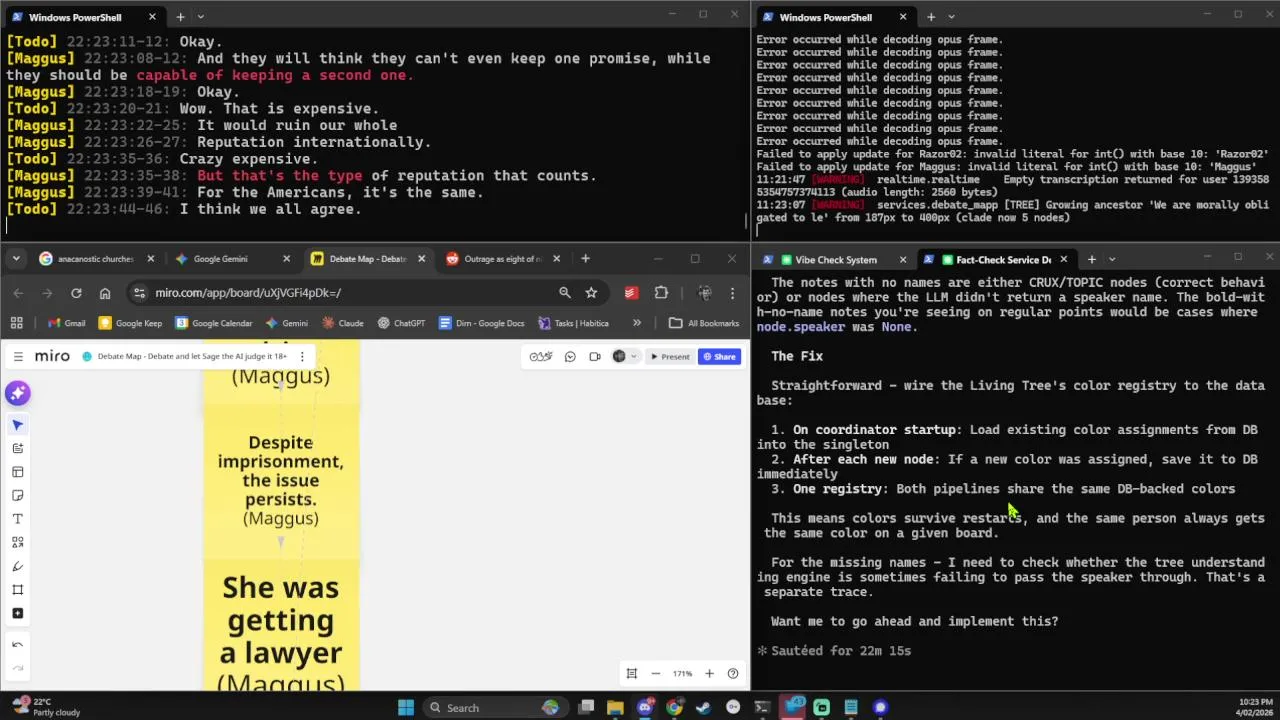Open Chrome apps grid shortcut
Image resolution: width=1280 pixels, height=720 pixels.
coord(17,323)
